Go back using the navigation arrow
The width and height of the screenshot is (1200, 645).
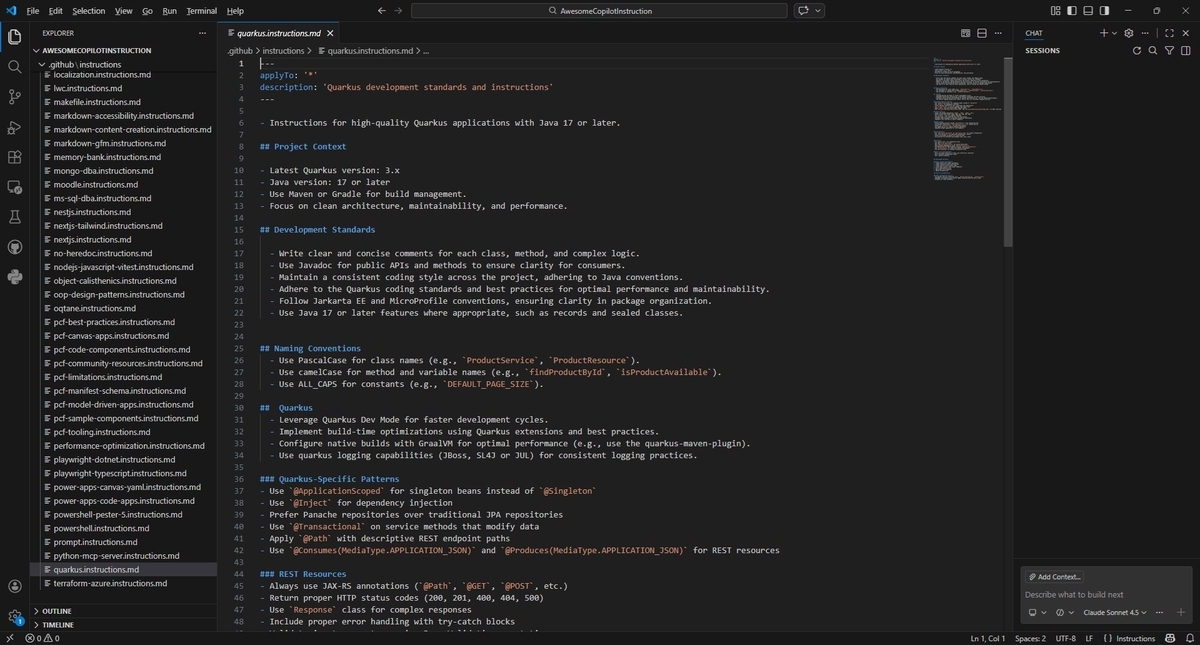(381, 10)
